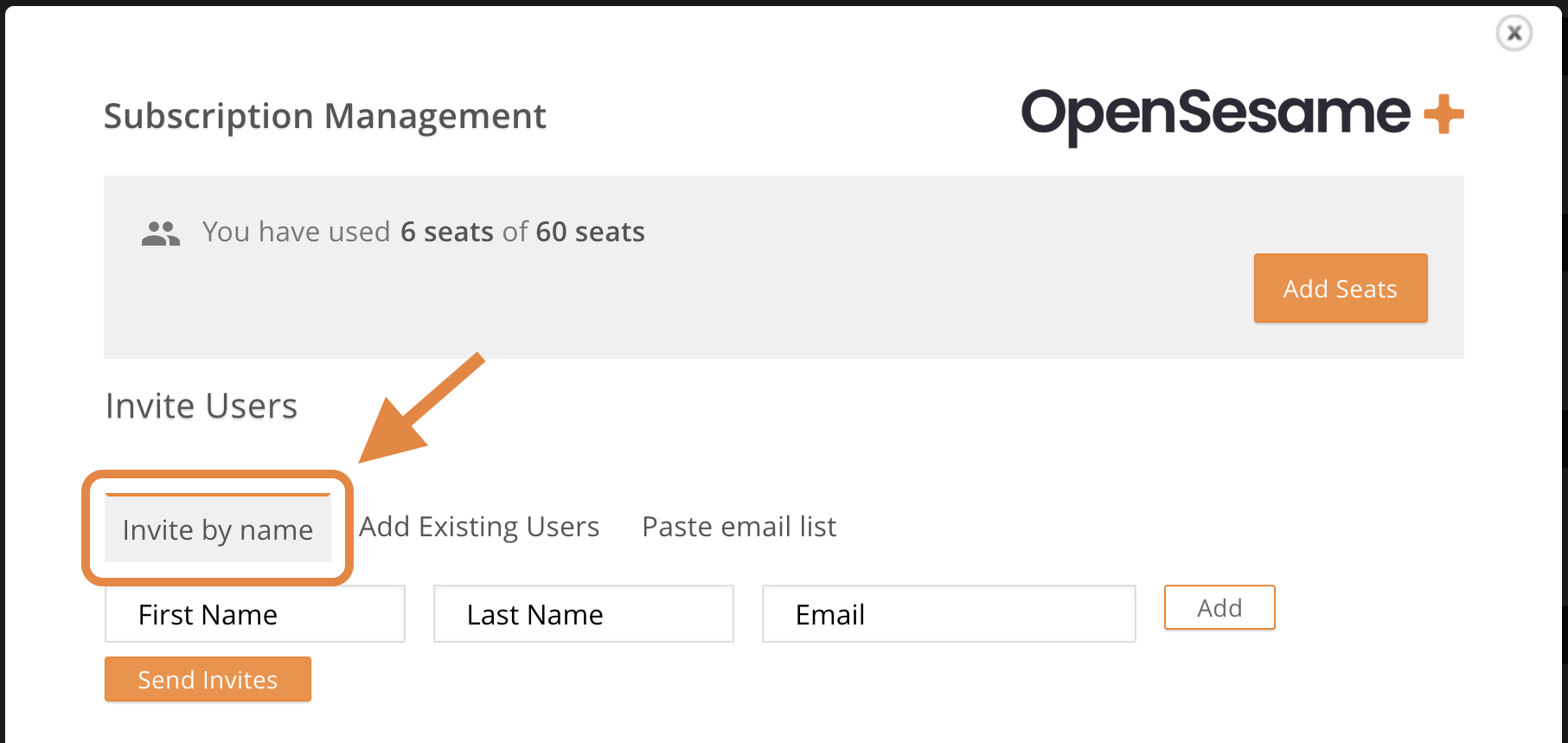The width and height of the screenshot is (1568, 743).
Task: Open the Paste email list tab
Action: click(x=739, y=527)
